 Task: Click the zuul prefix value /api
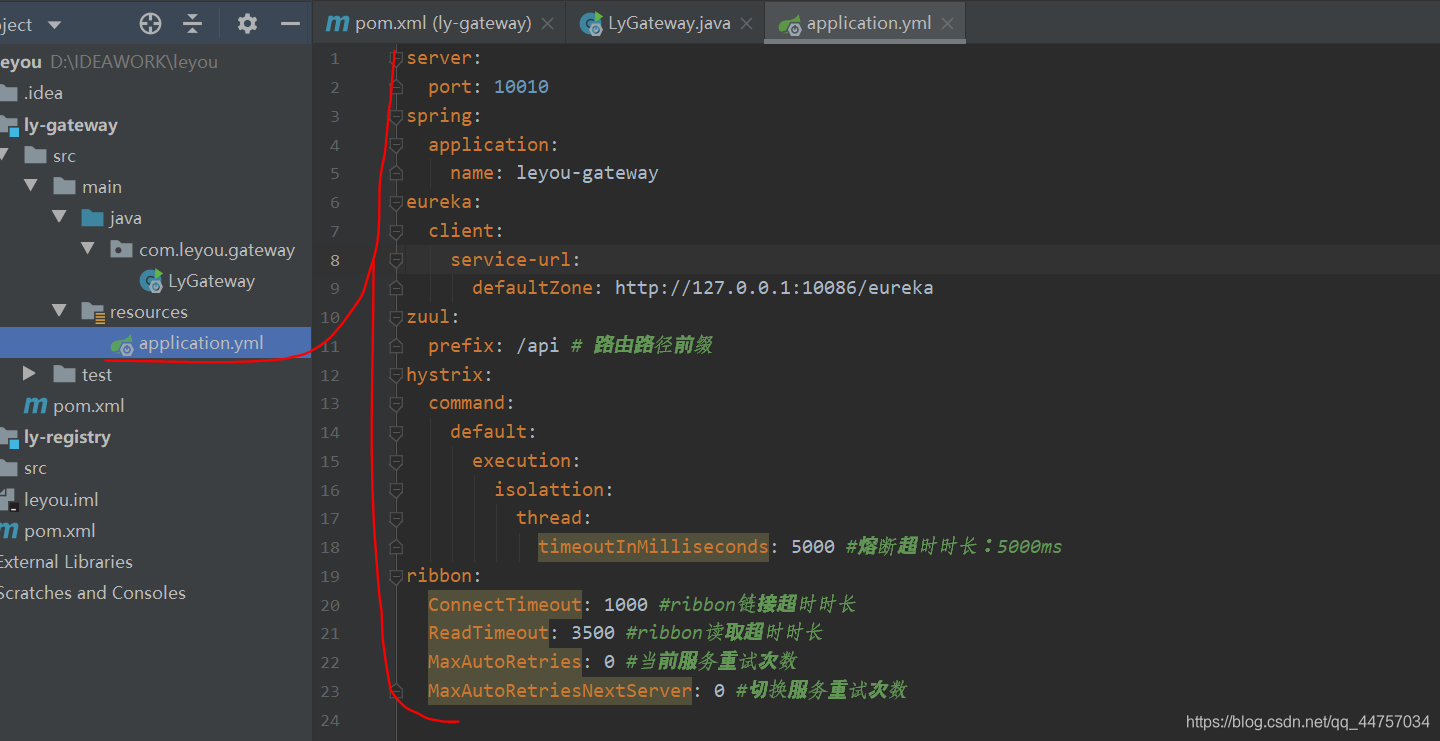click(x=538, y=346)
